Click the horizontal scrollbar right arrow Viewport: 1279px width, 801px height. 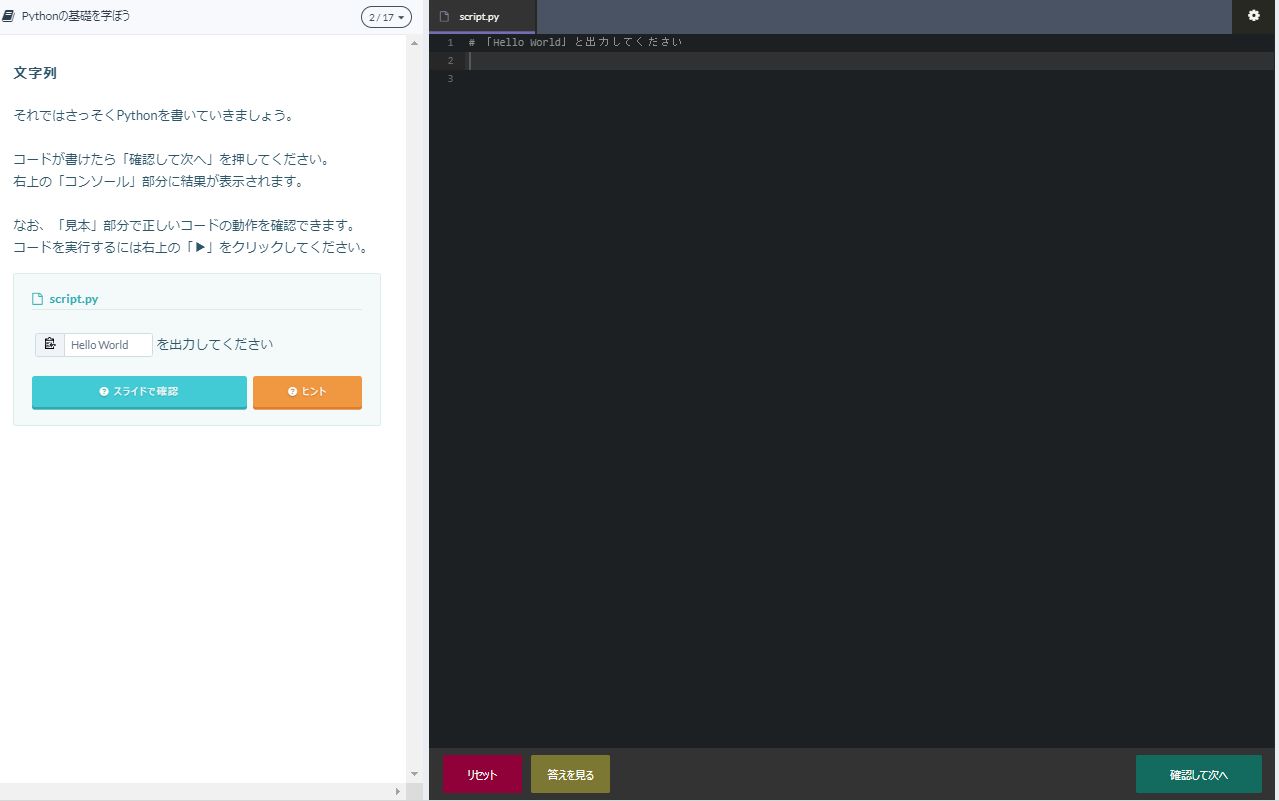pos(398,791)
